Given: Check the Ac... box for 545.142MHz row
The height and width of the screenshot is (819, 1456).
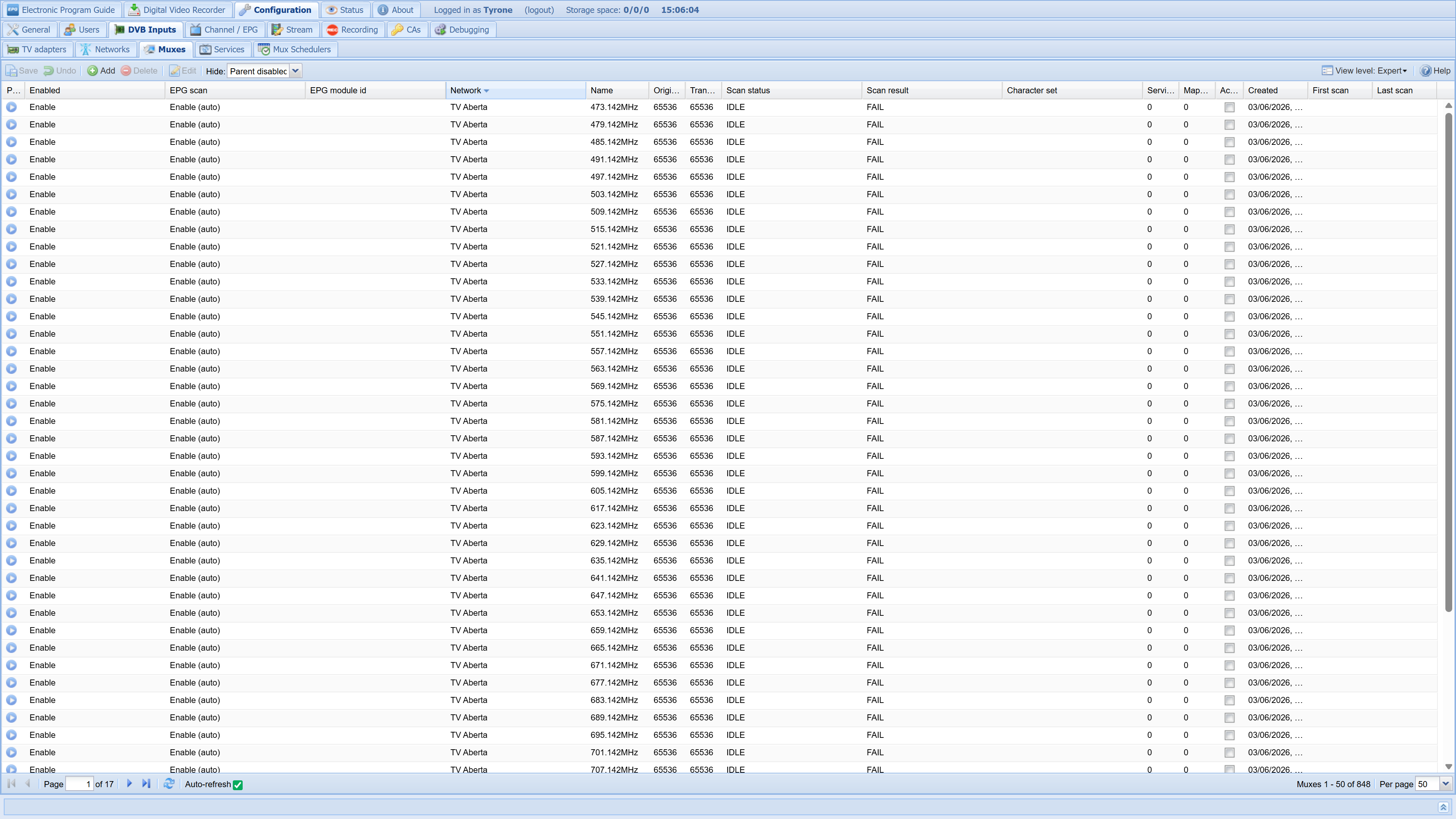Looking at the screenshot, I should [1229, 317].
